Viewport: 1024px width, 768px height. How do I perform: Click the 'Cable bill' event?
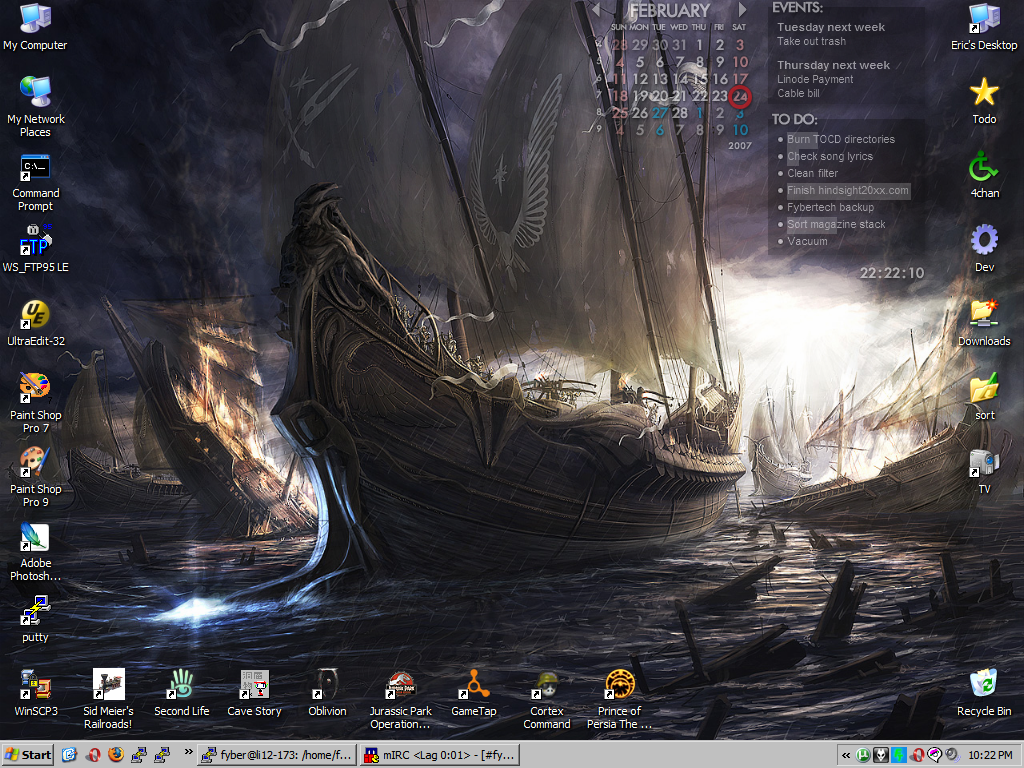(x=798, y=93)
